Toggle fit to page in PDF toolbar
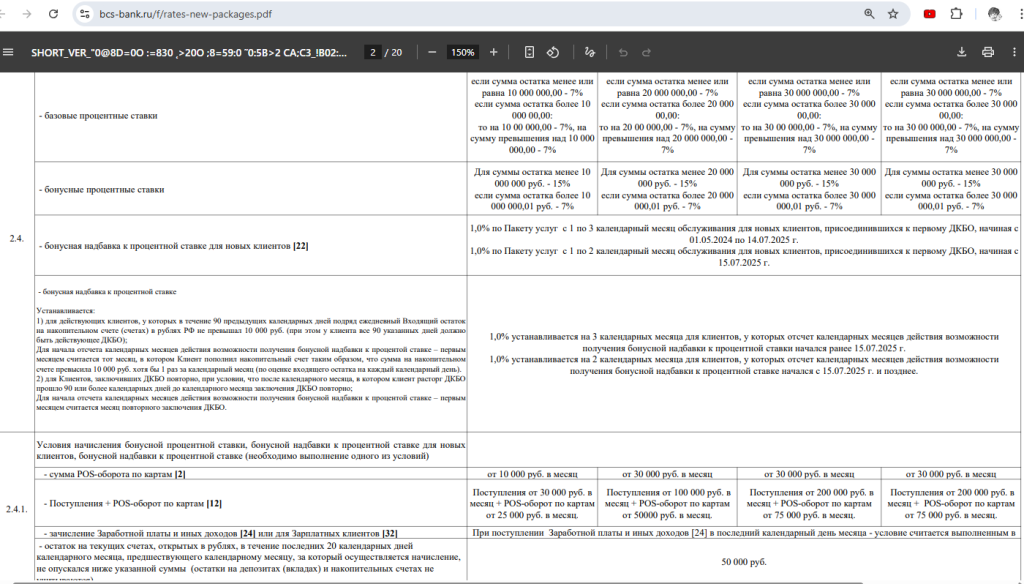Screen dimensions: 1024x584 point(530,52)
